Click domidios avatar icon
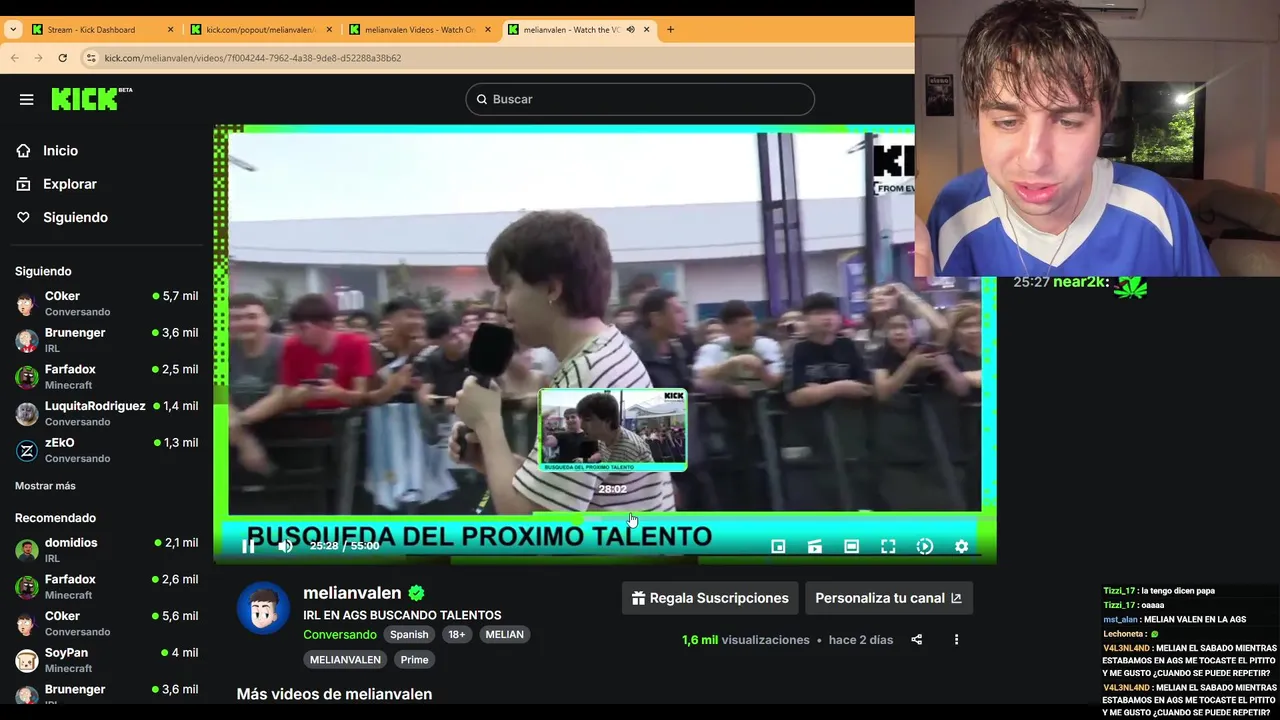The width and height of the screenshot is (1280, 720). [27, 551]
